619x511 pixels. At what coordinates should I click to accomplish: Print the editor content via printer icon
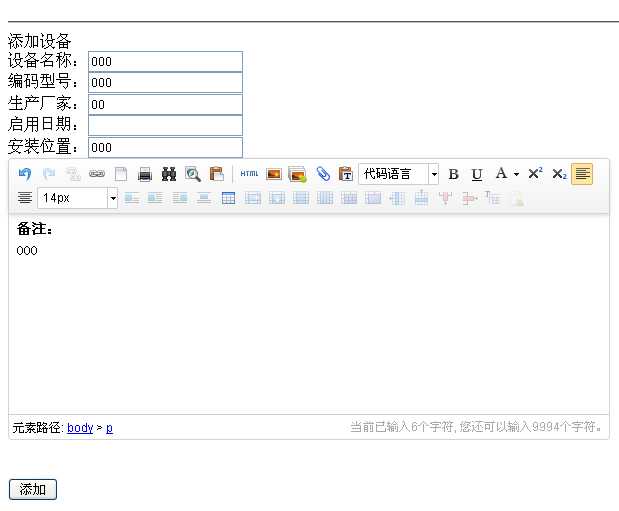tap(145, 174)
